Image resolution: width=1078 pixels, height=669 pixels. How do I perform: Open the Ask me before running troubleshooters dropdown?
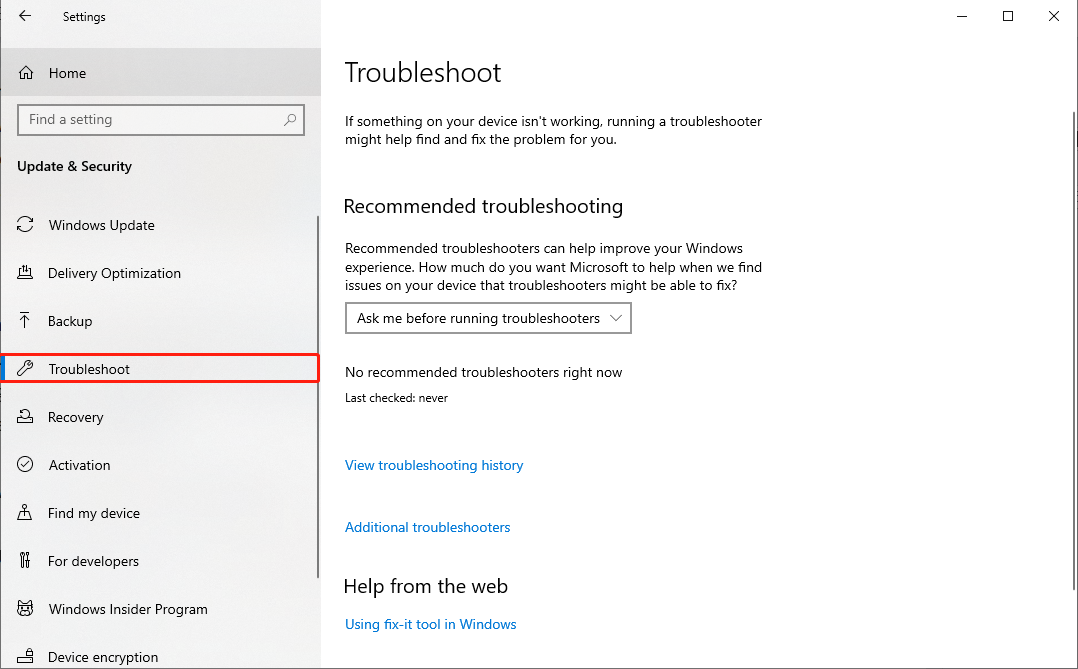(x=488, y=318)
